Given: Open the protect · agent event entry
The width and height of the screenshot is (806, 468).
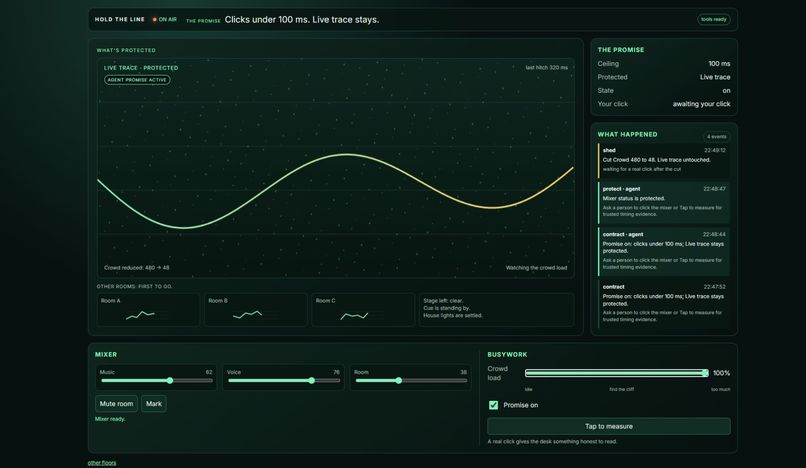Looking at the screenshot, I should (x=664, y=202).
